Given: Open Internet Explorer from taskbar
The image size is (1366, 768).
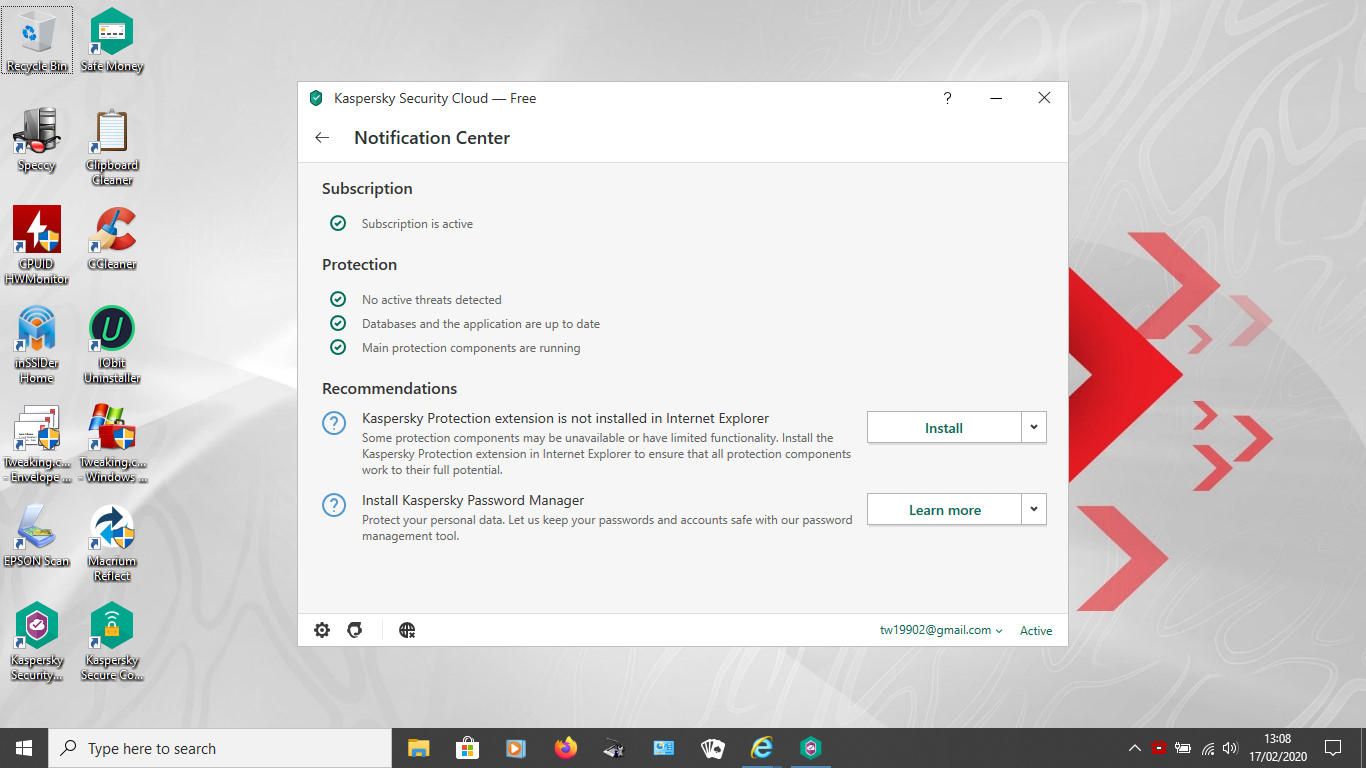Looking at the screenshot, I should tap(762, 748).
